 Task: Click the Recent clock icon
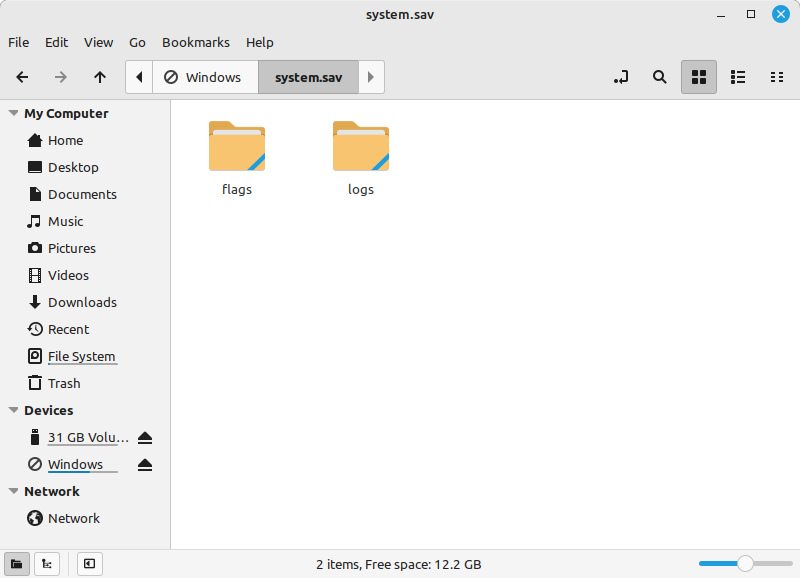(x=35, y=329)
